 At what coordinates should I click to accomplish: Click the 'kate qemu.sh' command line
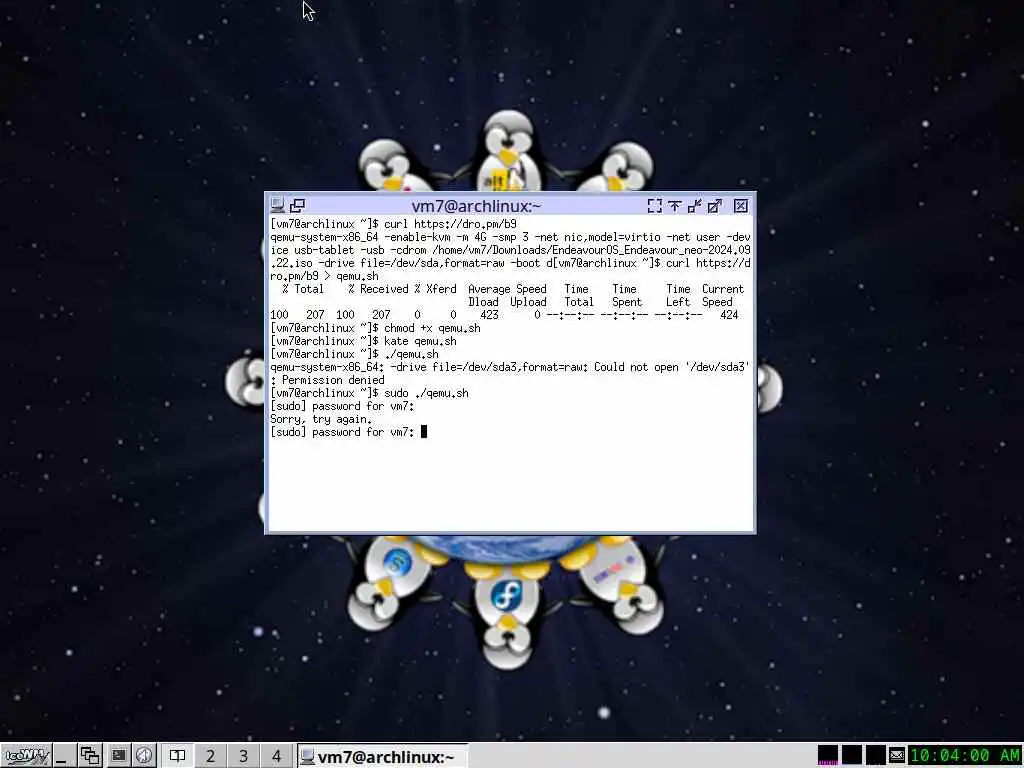(x=421, y=341)
